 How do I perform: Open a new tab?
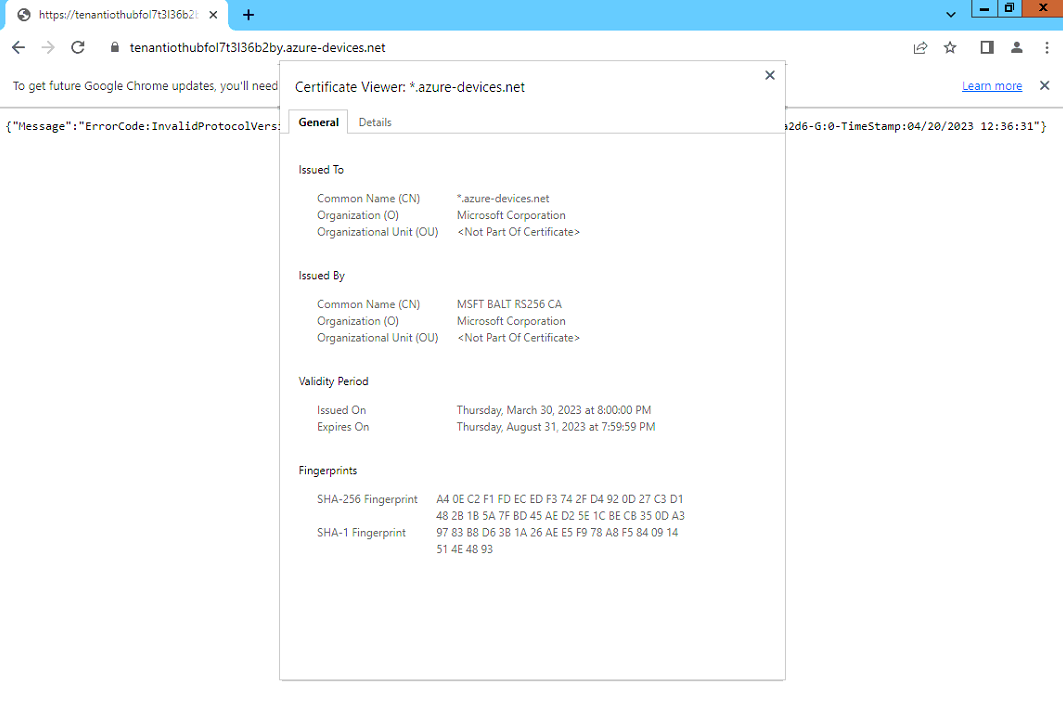248,15
